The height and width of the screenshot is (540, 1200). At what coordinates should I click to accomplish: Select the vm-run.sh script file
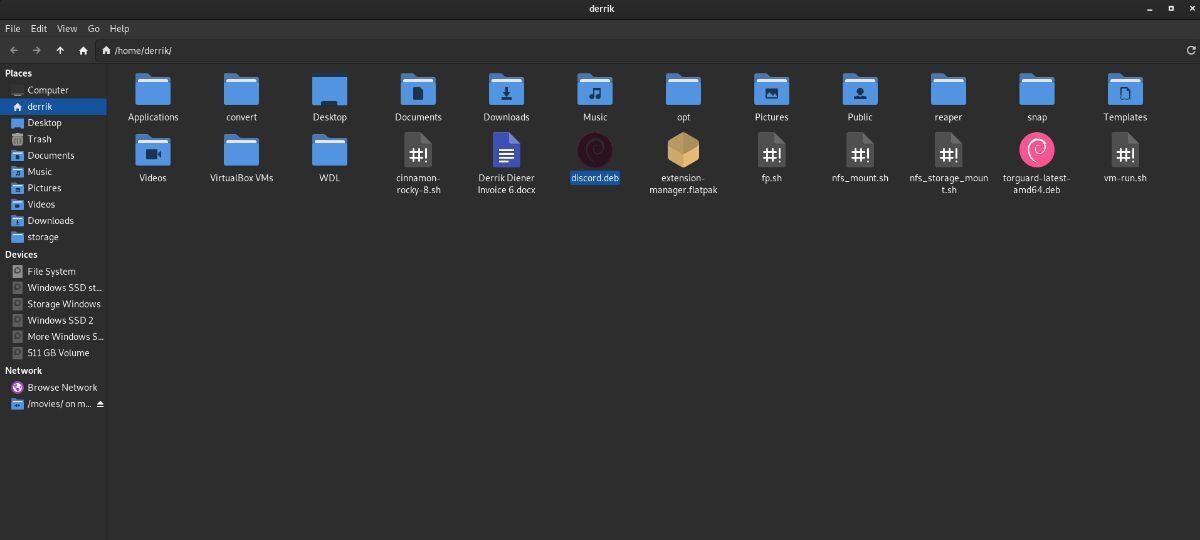[1125, 151]
